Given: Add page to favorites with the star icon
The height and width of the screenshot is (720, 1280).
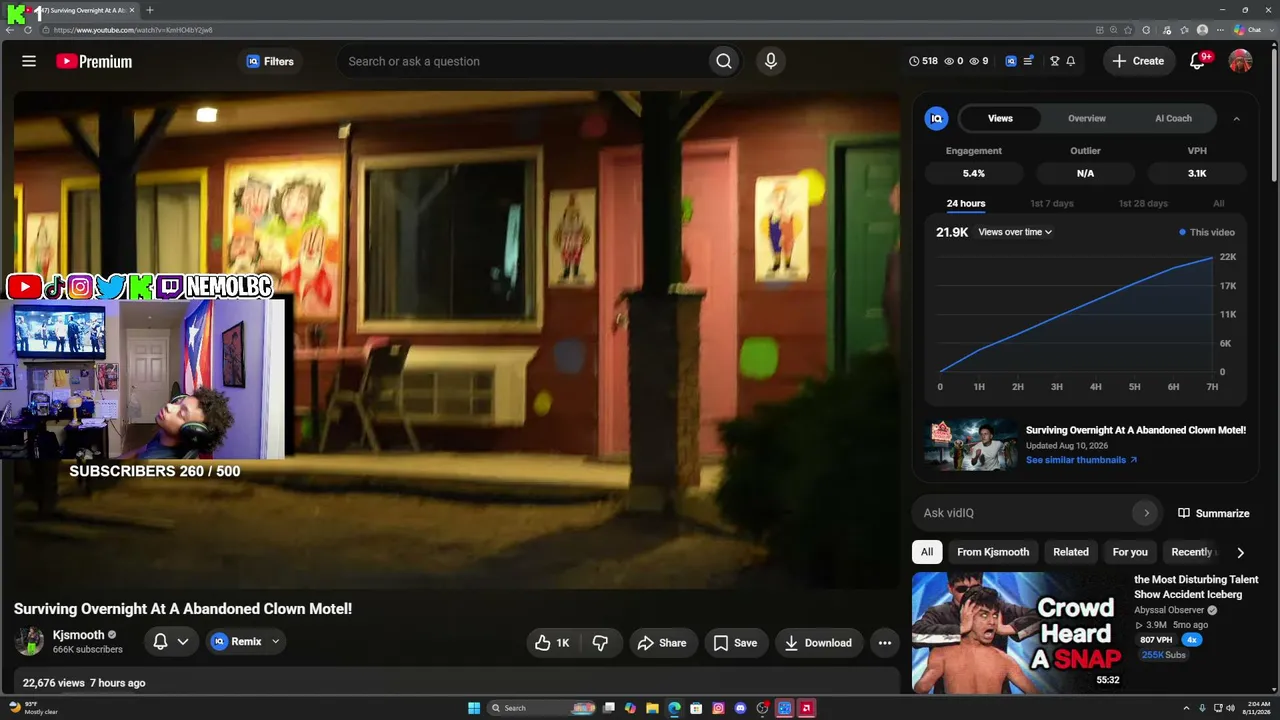Looking at the screenshot, I should [1128, 30].
